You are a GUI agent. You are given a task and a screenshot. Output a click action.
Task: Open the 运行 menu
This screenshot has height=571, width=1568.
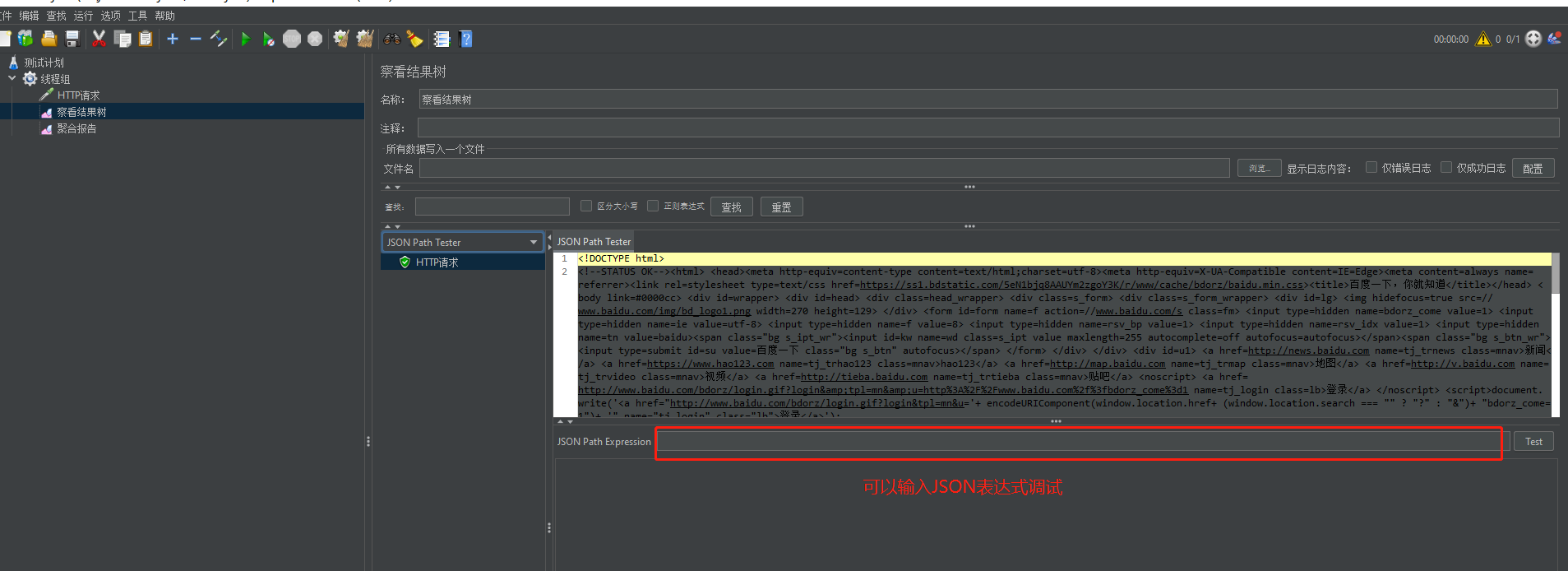click(x=83, y=16)
